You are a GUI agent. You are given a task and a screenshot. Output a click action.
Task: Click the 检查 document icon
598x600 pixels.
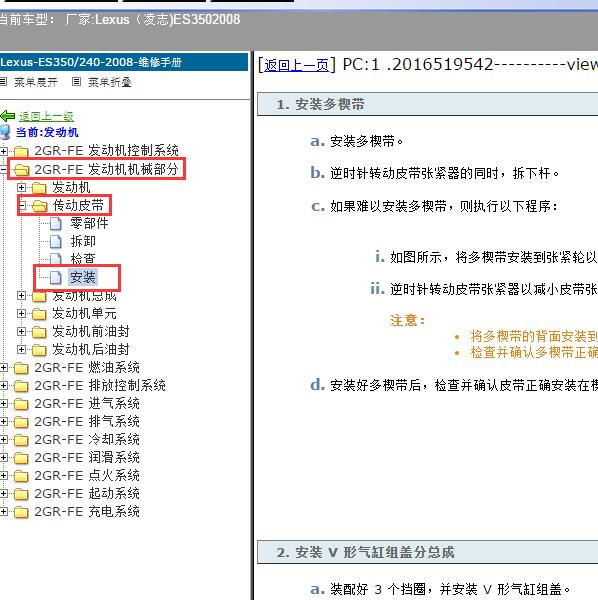pyautogui.click(x=56, y=259)
